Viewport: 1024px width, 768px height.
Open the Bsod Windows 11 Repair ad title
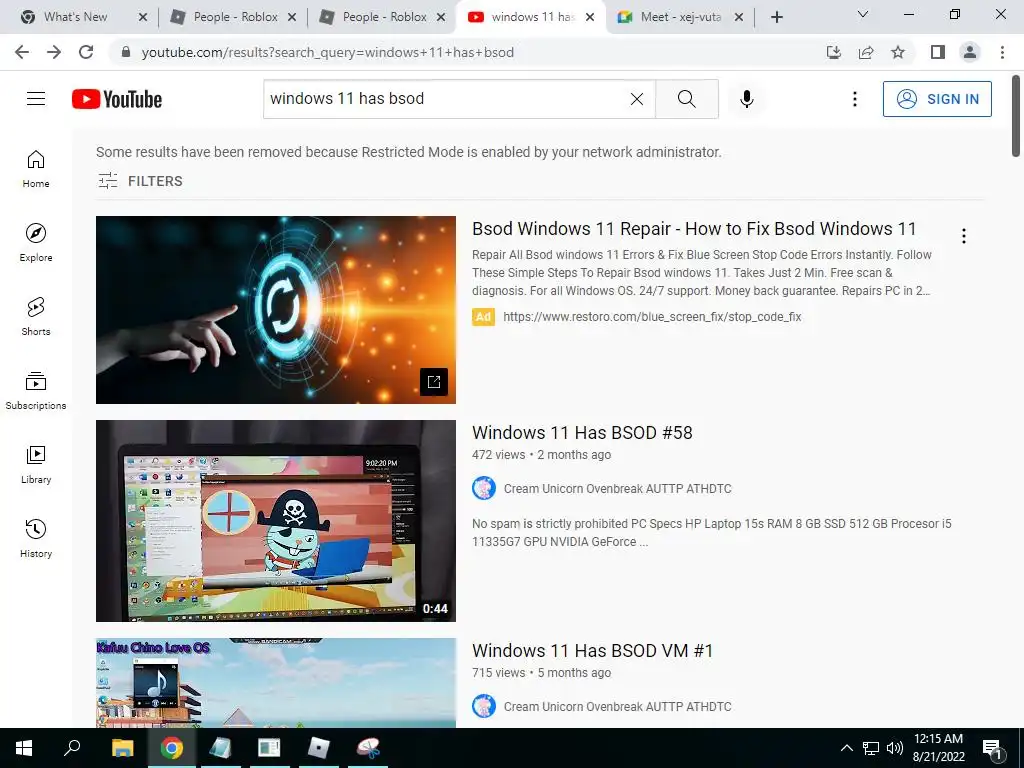point(694,229)
